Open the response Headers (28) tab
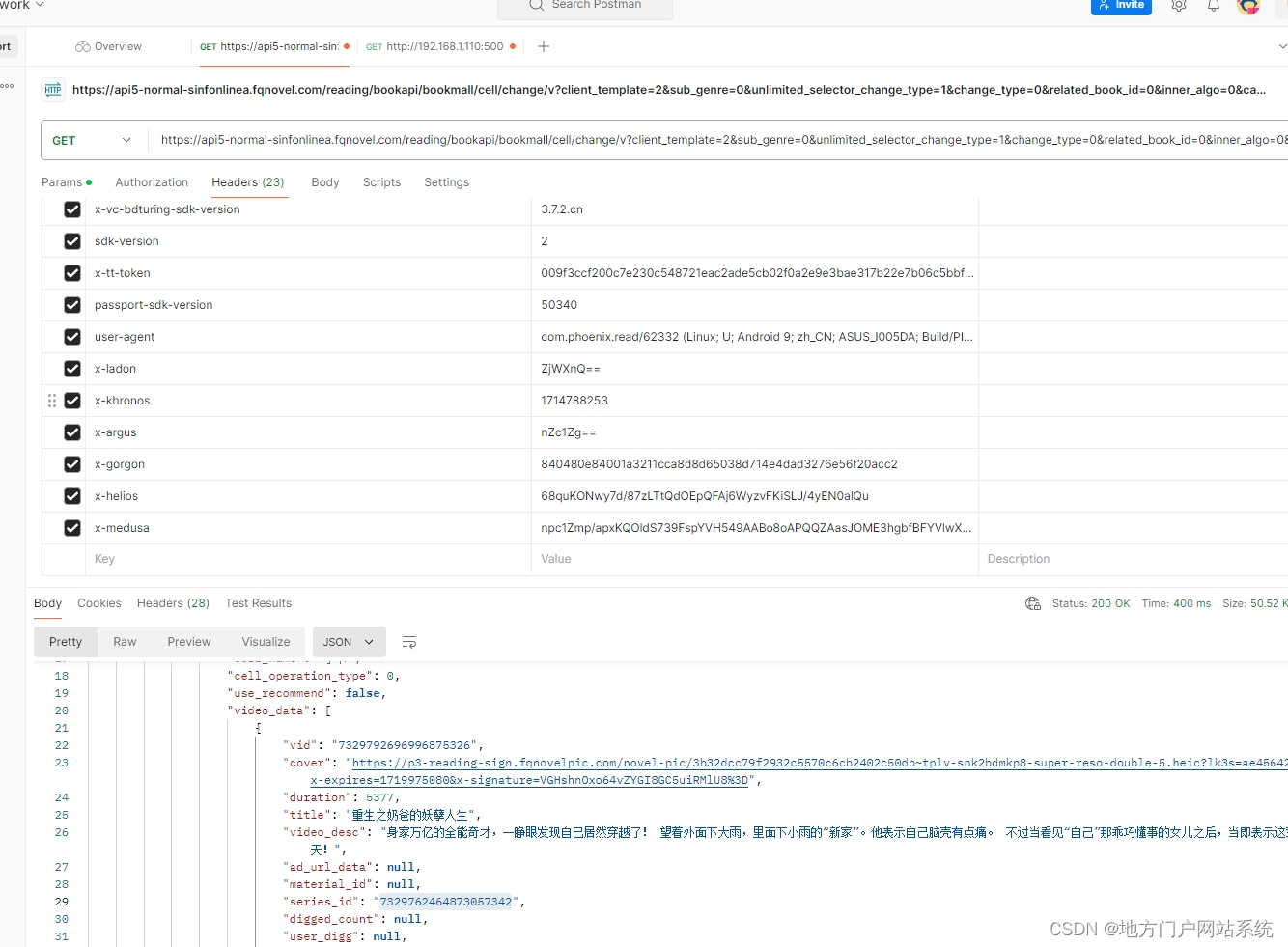 click(x=173, y=603)
